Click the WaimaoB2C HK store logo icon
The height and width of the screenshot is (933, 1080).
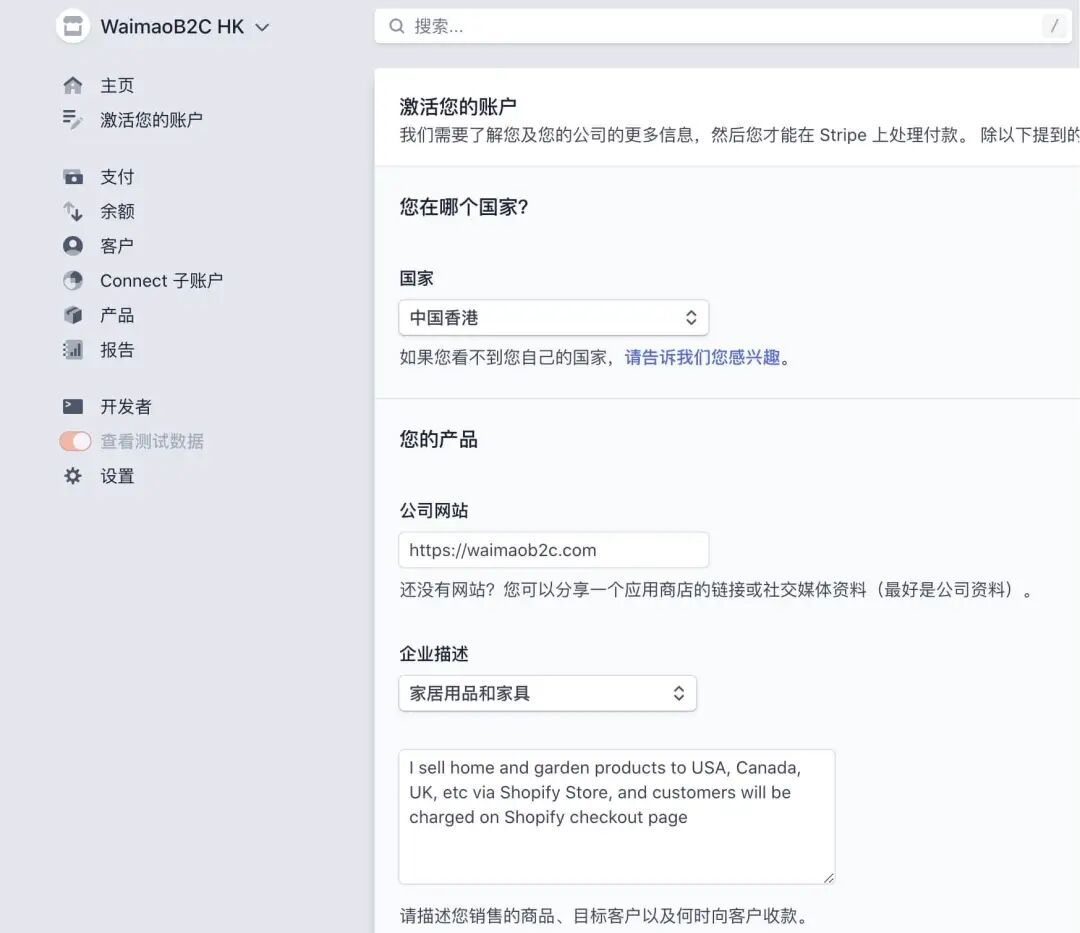pos(72,27)
